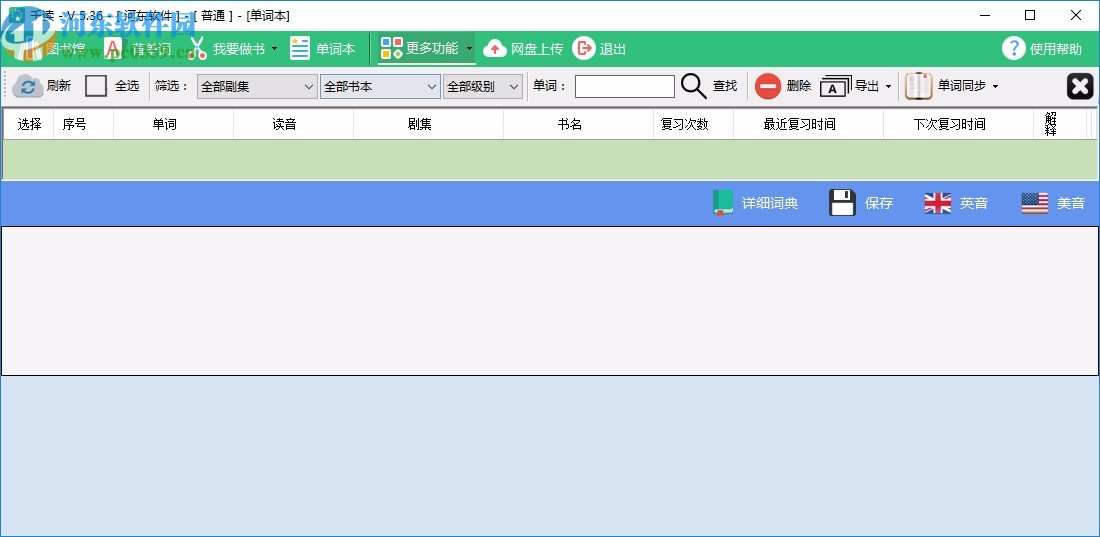Sort by the 序号 column header
Image resolution: width=1100 pixels, height=537 pixels.
click(x=83, y=124)
